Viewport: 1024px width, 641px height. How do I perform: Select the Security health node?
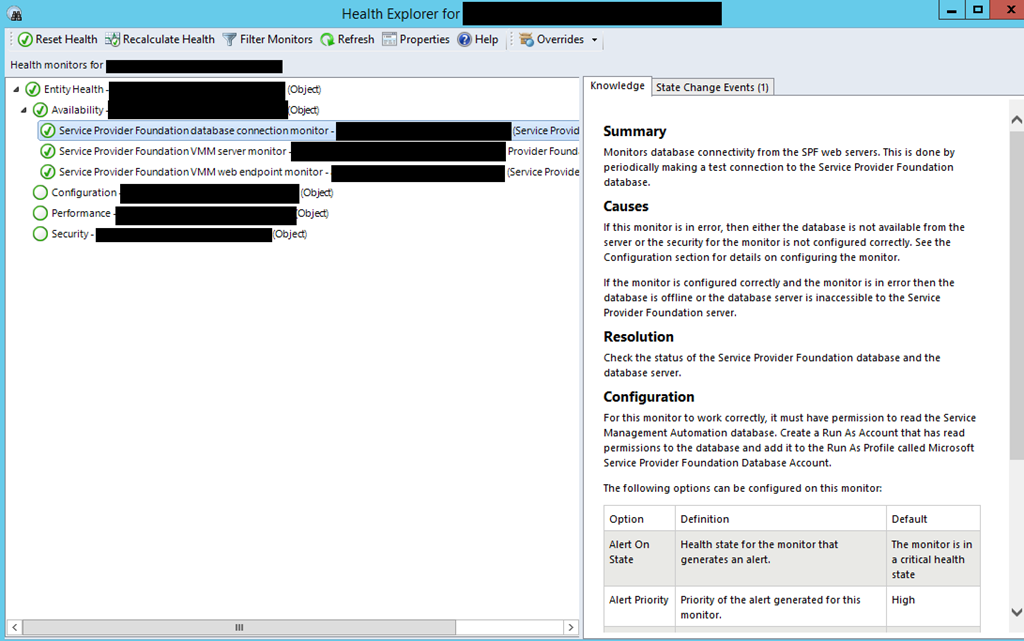pos(71,234)
